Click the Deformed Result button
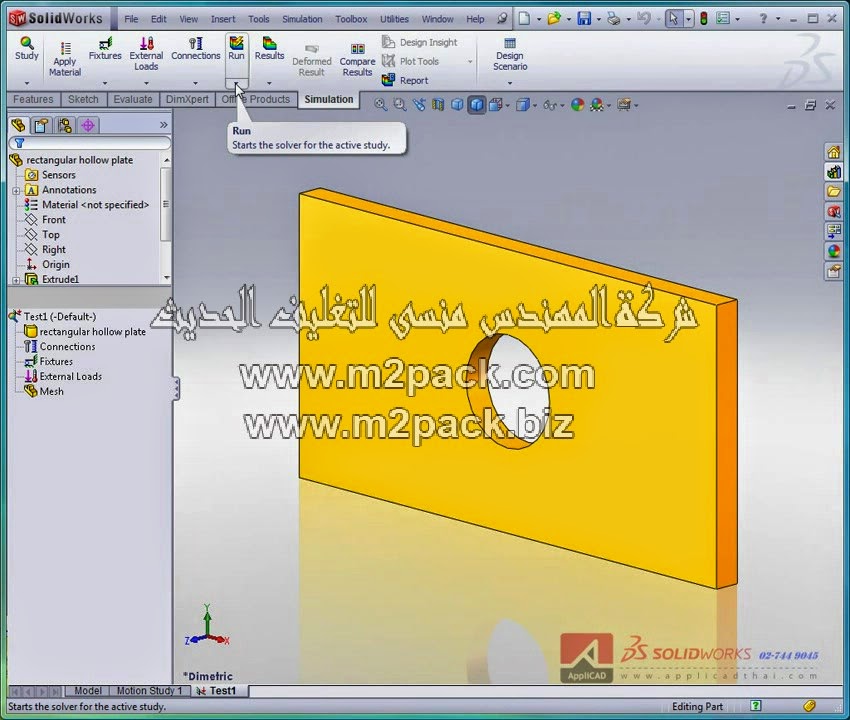Viewport: 850px width, 720px height. coord(312,60)
